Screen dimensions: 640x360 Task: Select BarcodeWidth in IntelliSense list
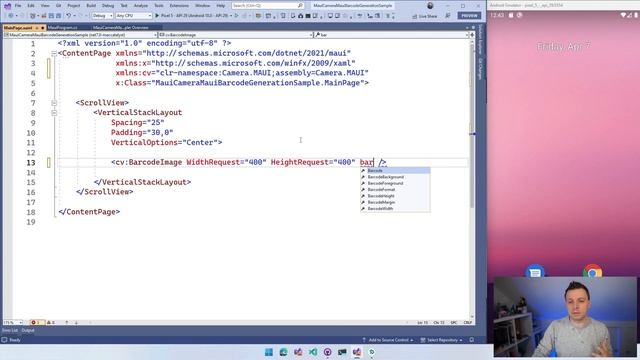click(x=395, y=209)
